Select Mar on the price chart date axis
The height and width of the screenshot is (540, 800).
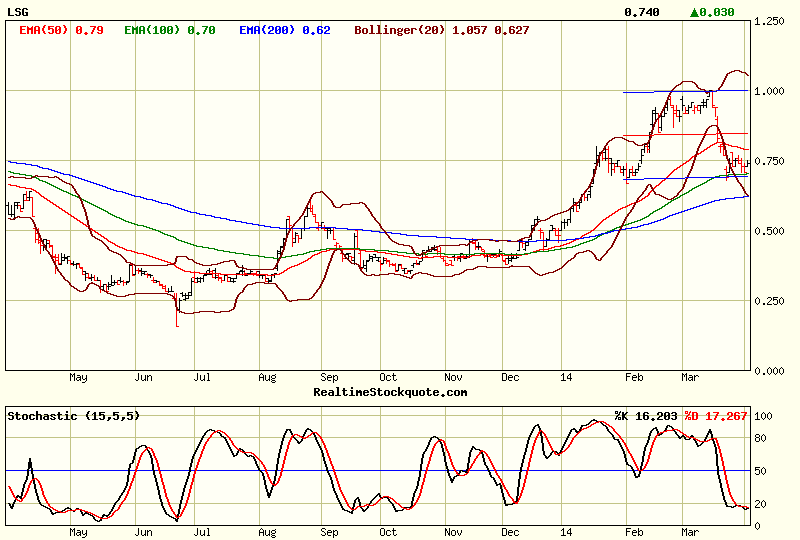tap(690, 377)
